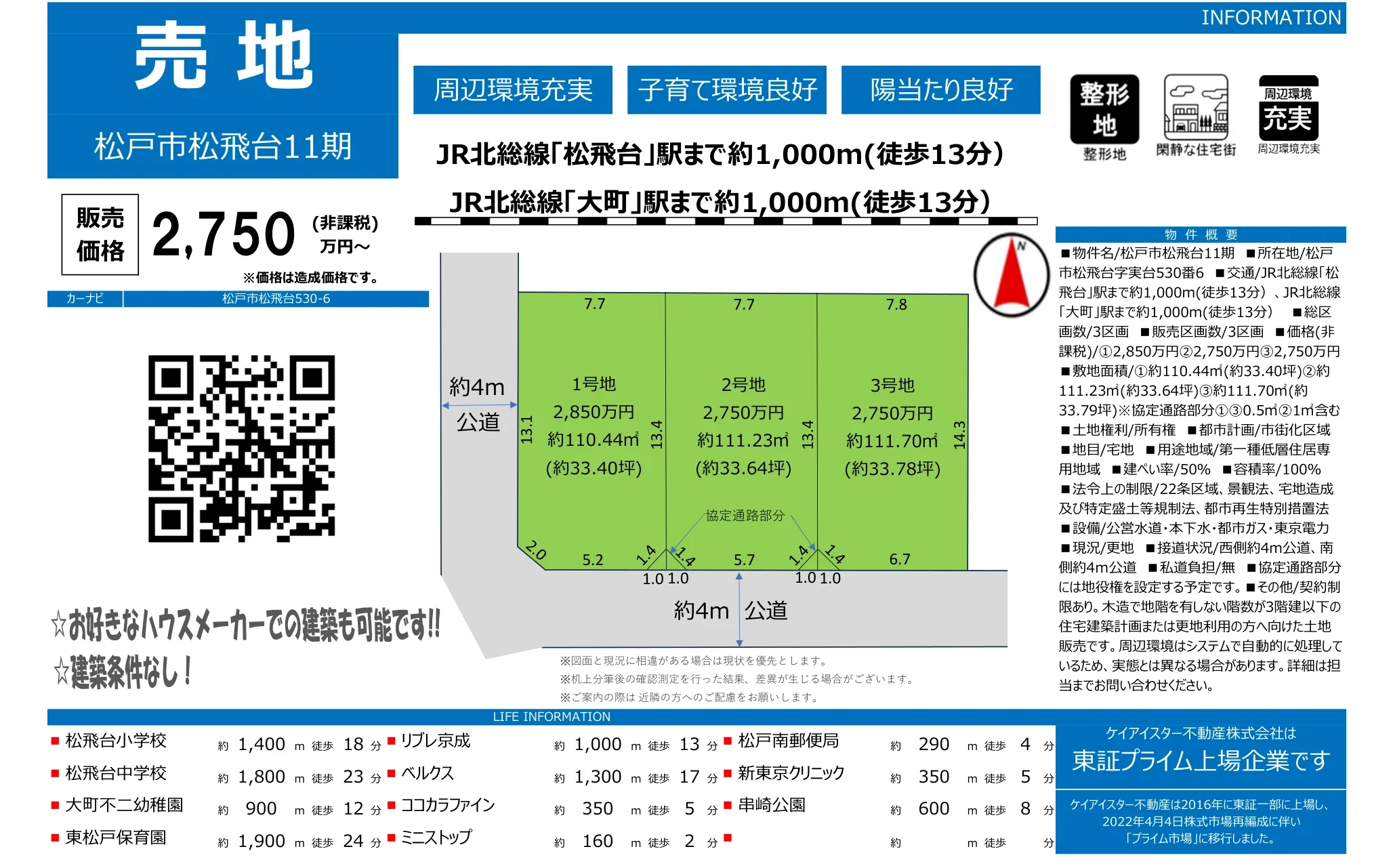
Task: Click the LIFE INFORMATION header bar
Action: pyautogui.click(x=552, y=716)
